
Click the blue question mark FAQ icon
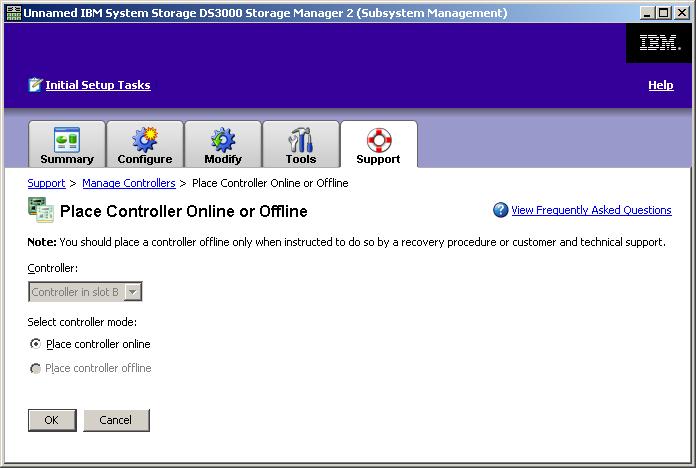[501, 210]
